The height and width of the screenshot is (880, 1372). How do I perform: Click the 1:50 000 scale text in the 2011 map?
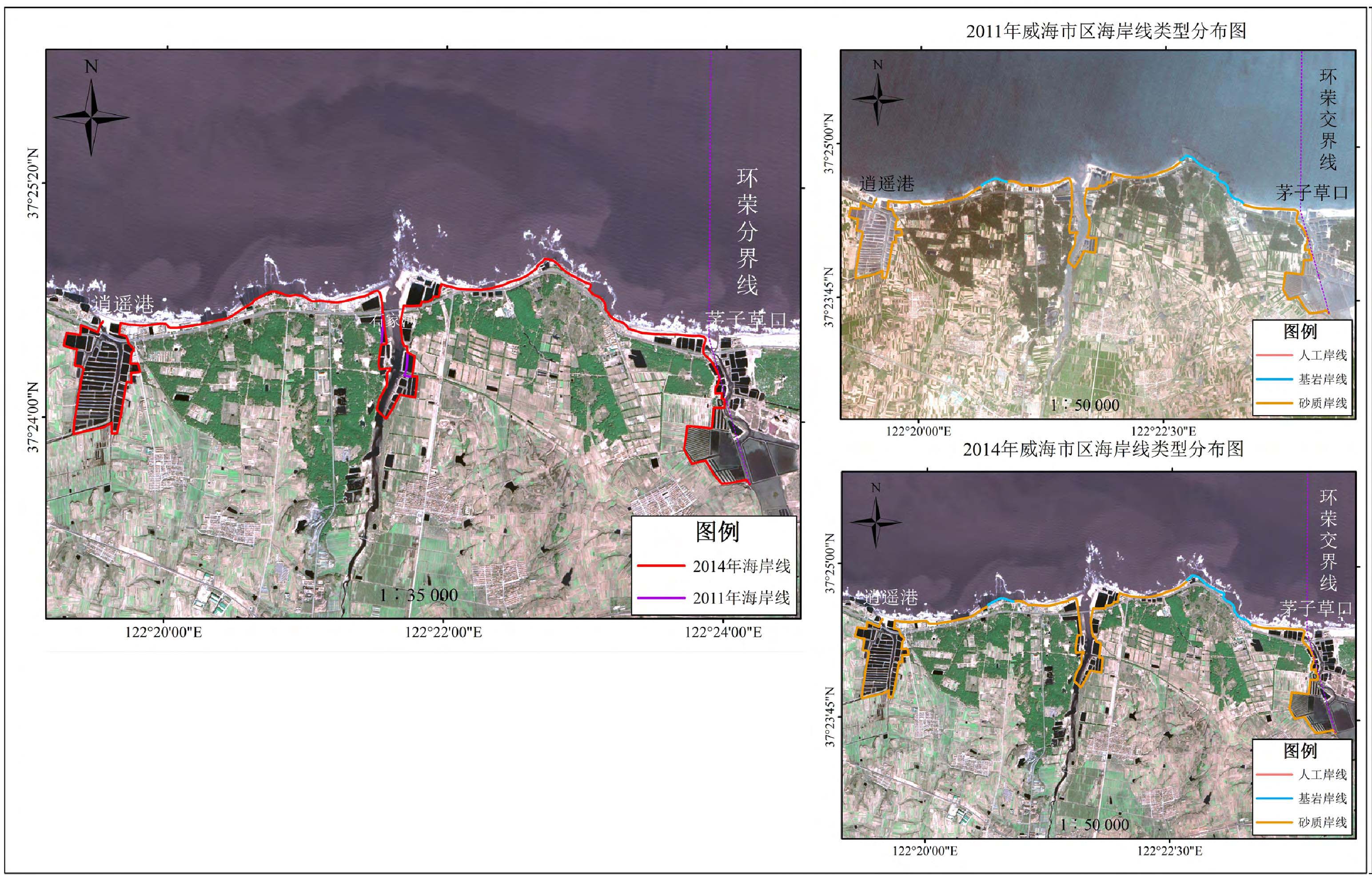(x=1085, y=405)
